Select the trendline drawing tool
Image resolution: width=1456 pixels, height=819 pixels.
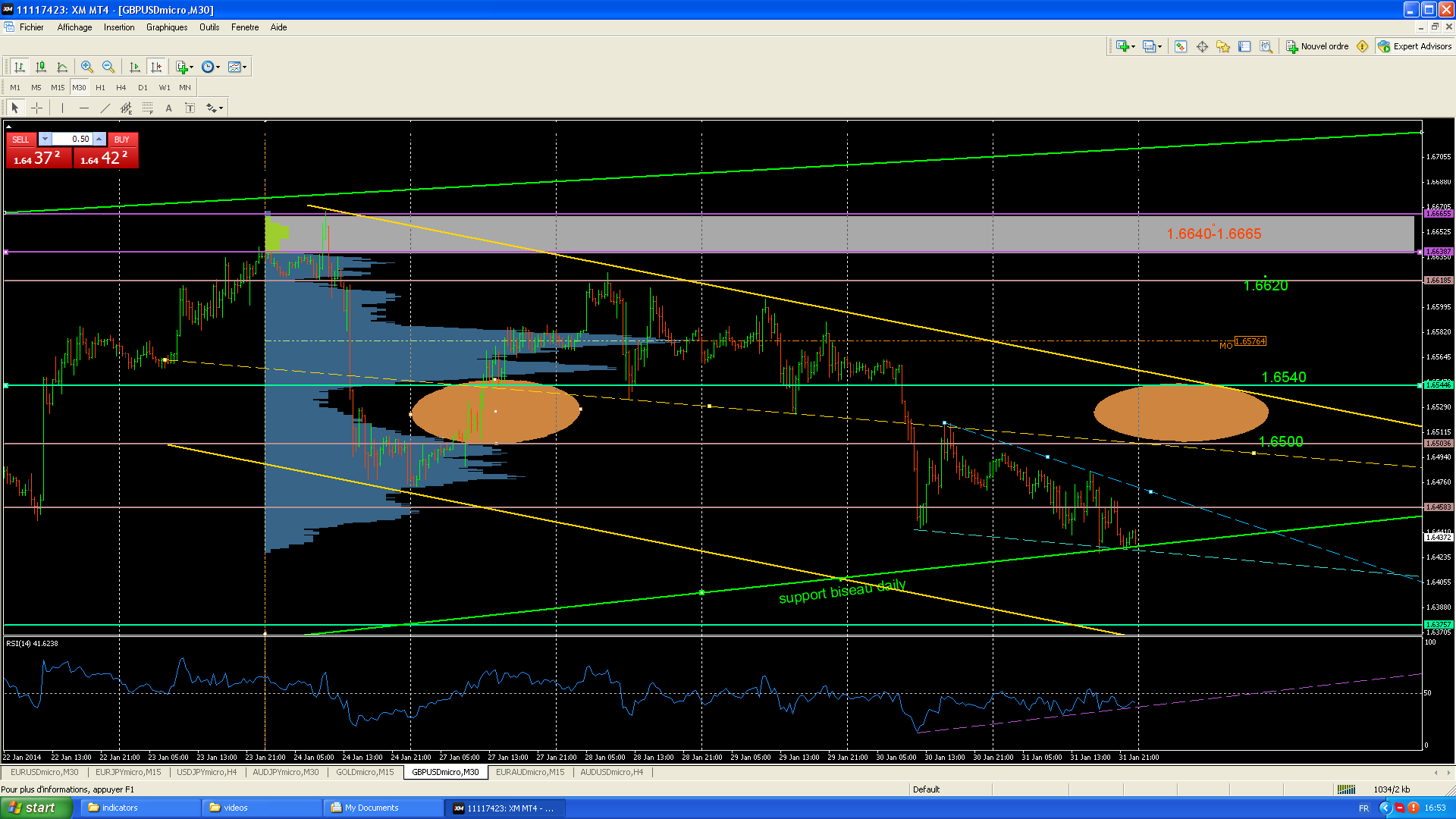pos(105,108)
